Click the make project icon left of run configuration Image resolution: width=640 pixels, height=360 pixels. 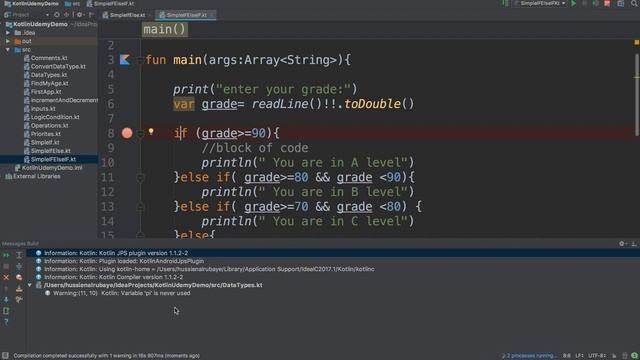tap(505, 3)
